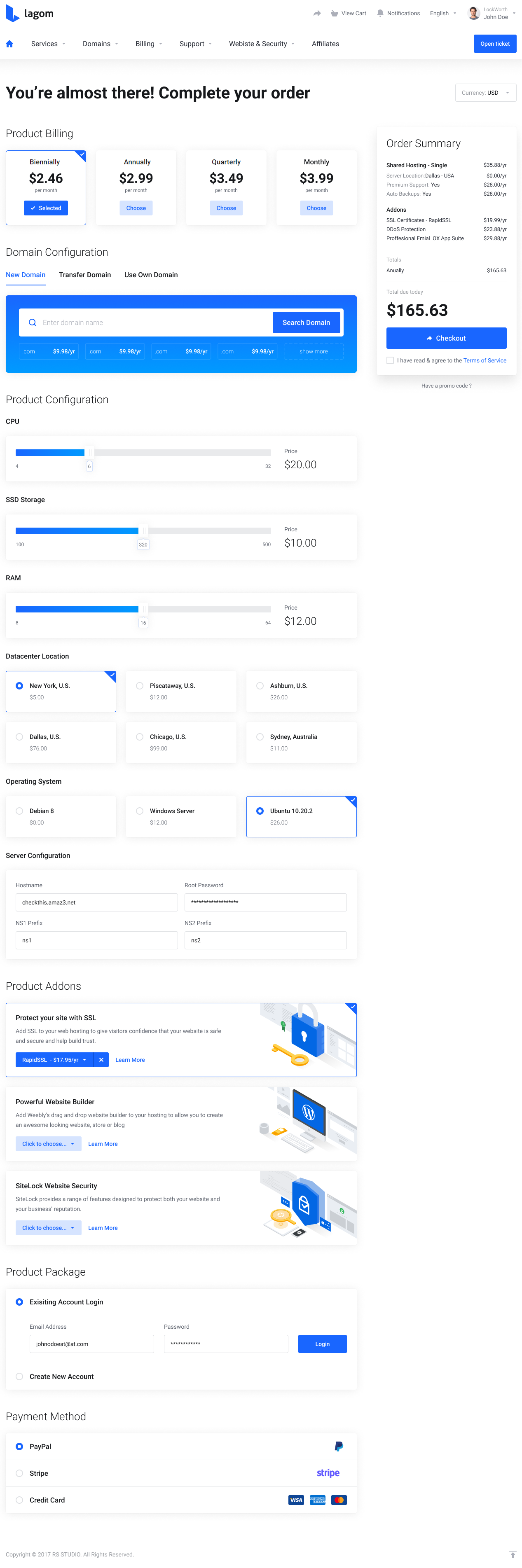Click the SSD Storage slider handle

pos(143,531)
